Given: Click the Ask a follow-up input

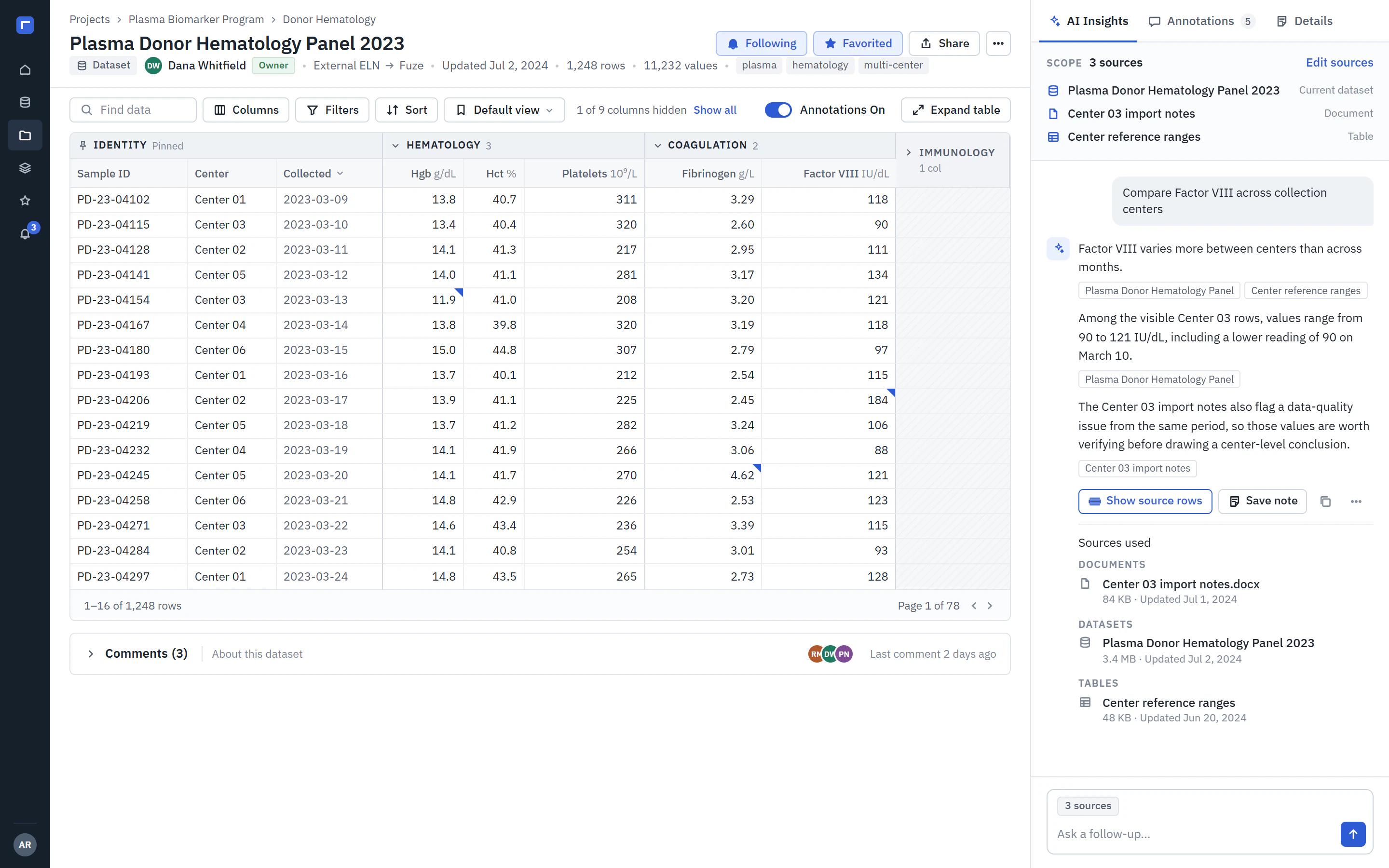Looking at the screenshot, I should [x=1194, y=834].
